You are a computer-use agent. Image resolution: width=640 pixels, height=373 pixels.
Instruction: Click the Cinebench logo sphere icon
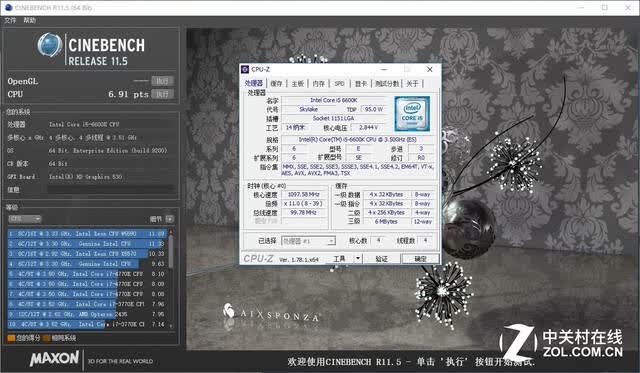coord(49,45)
